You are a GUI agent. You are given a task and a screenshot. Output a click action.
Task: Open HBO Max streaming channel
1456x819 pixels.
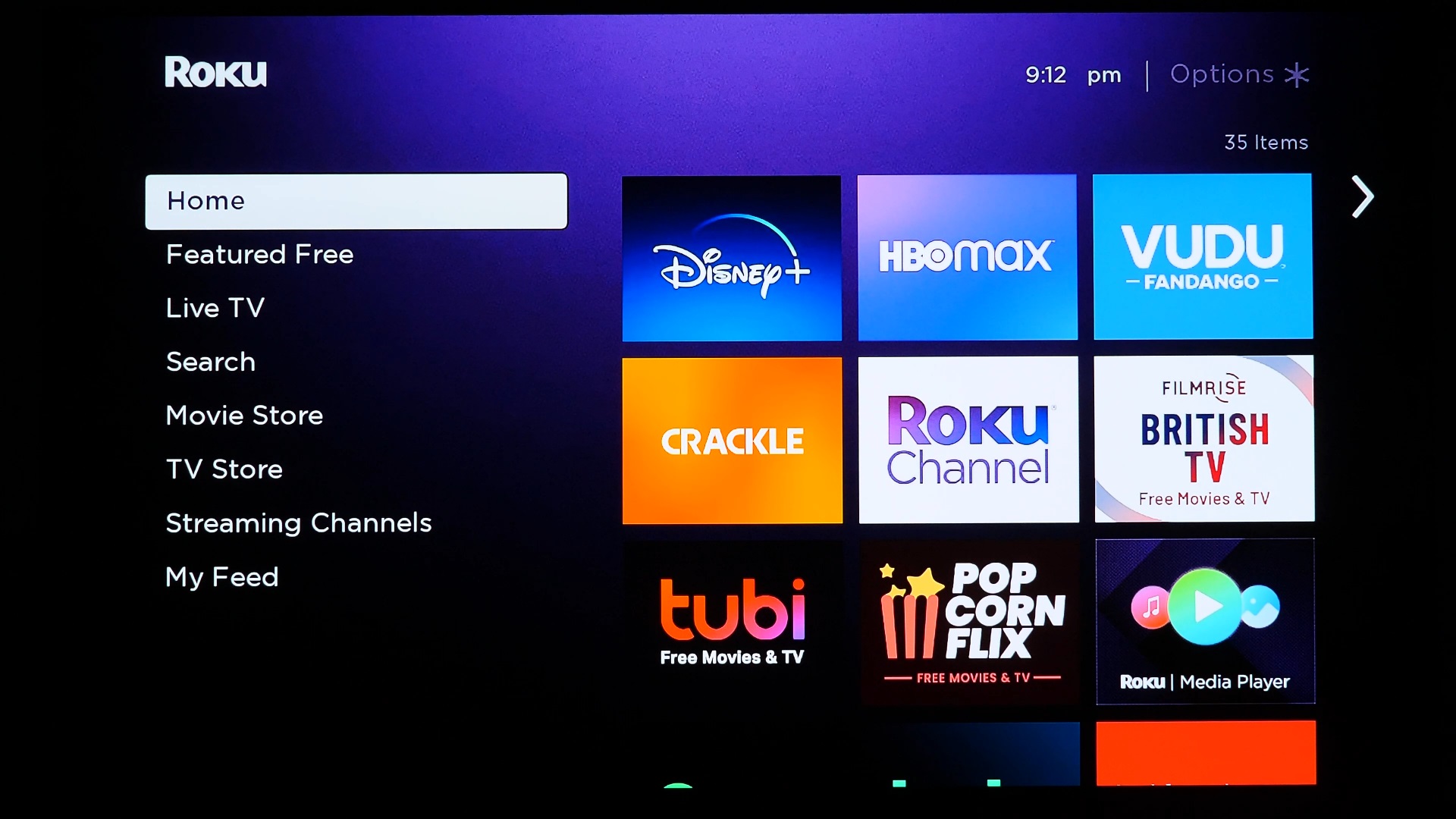pos(966,256)
